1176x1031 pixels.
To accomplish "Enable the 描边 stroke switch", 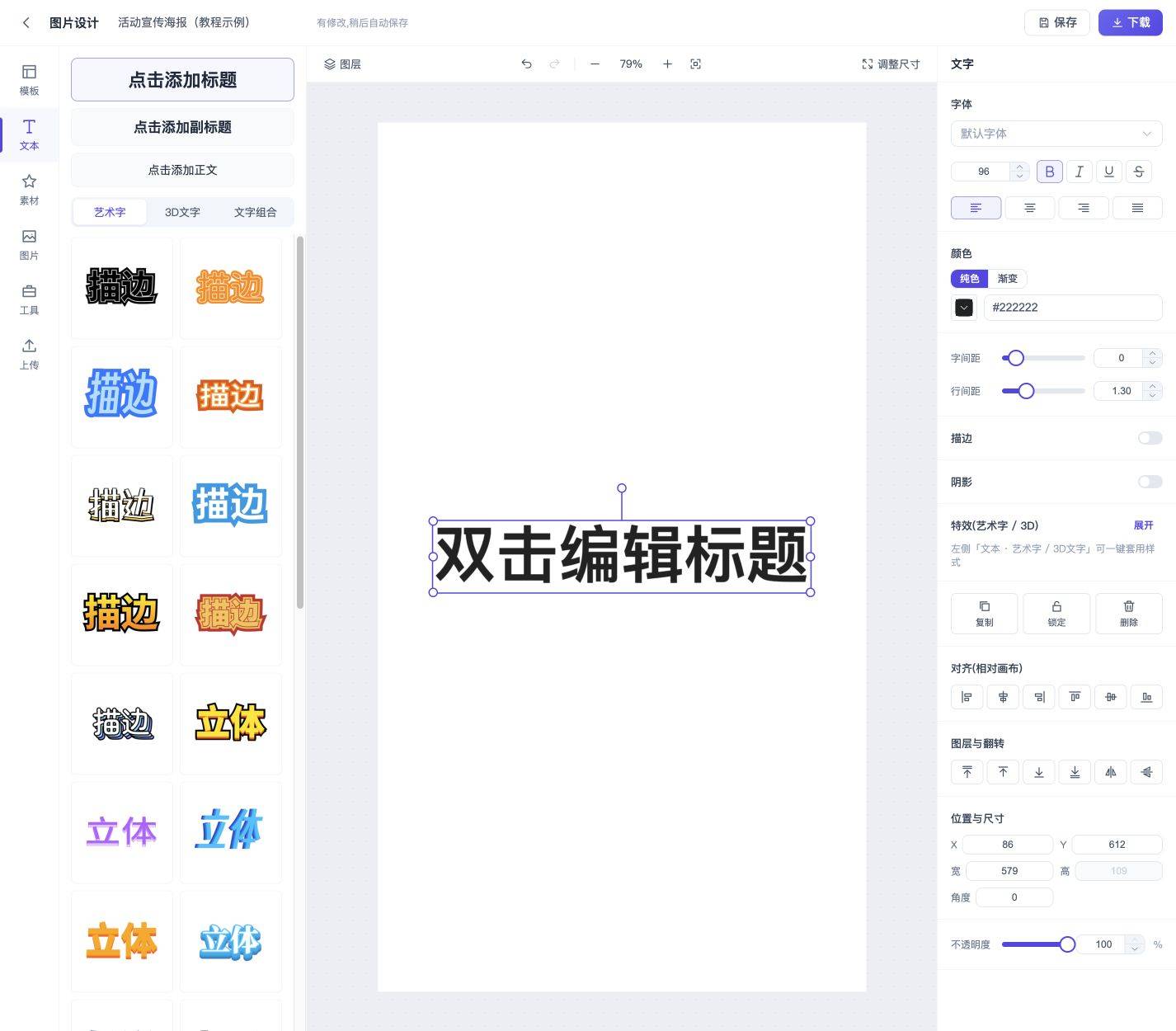I will [1150, 438].
